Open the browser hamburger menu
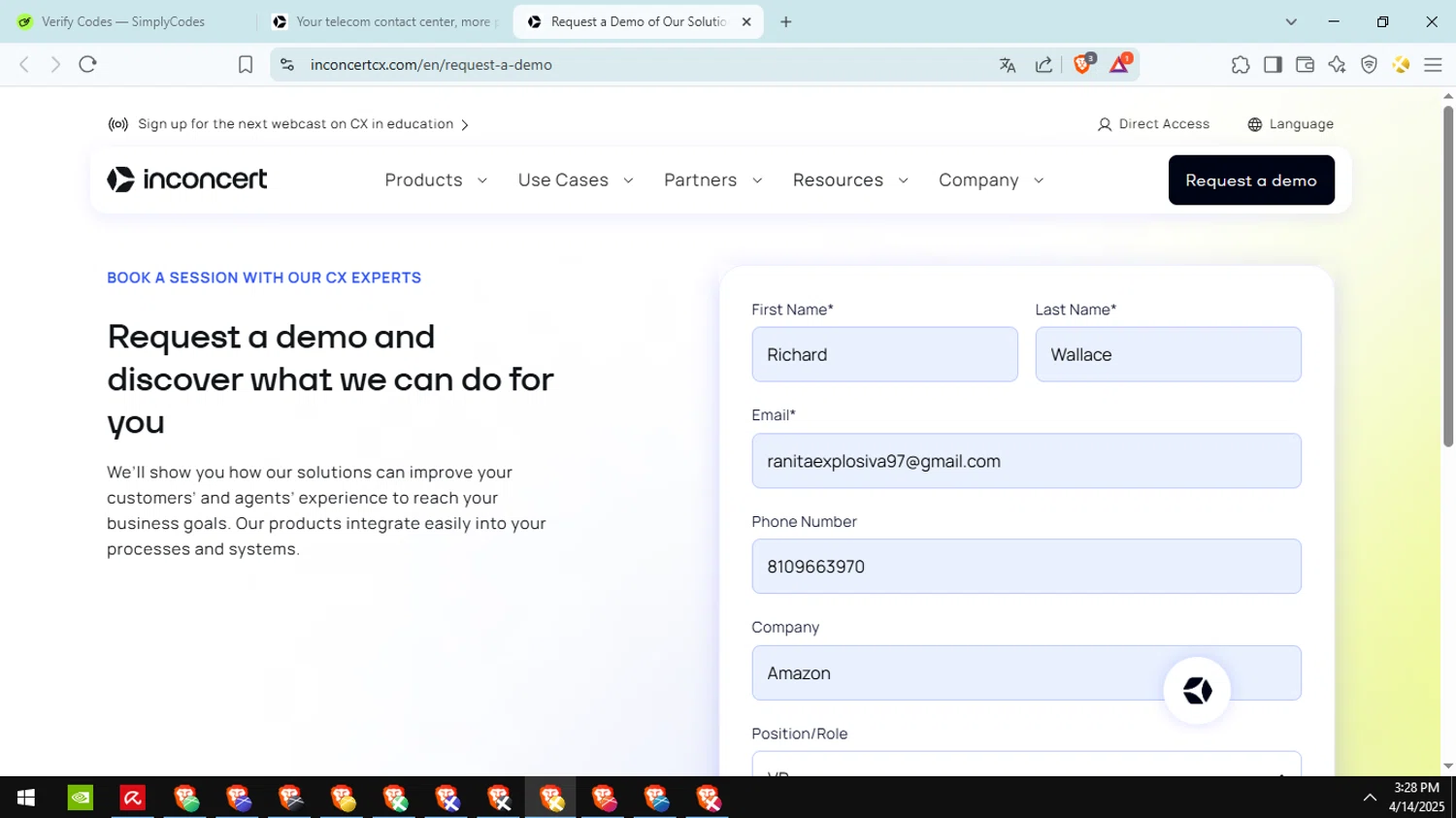Viewport: 1456px width, 818px height. [x=1433, y=65]
